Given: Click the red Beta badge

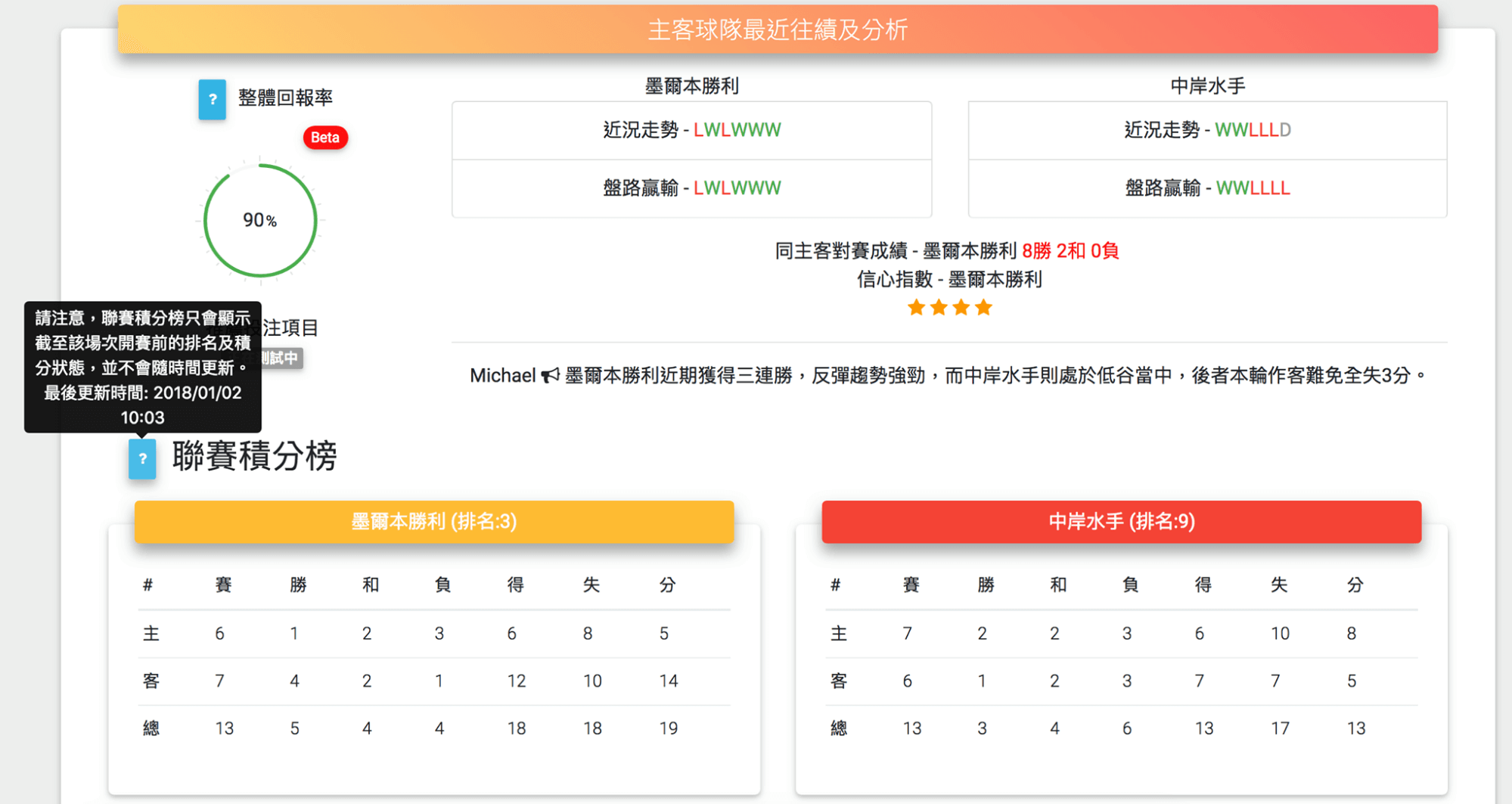Looking at the screenshot, I should [325, 138].
